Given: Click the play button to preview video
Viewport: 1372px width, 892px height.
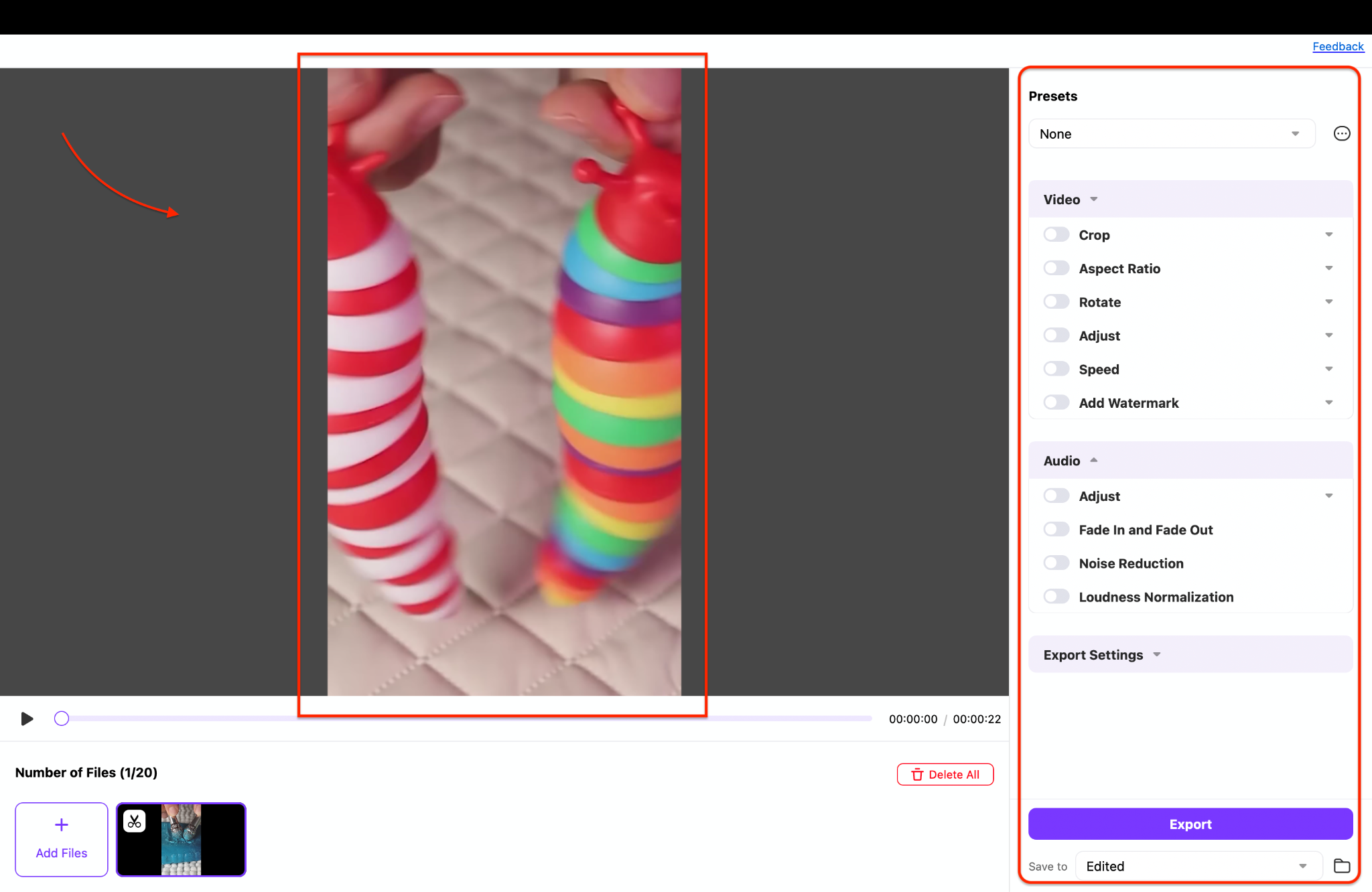Looking at the screenshot, I should point(27,719).
